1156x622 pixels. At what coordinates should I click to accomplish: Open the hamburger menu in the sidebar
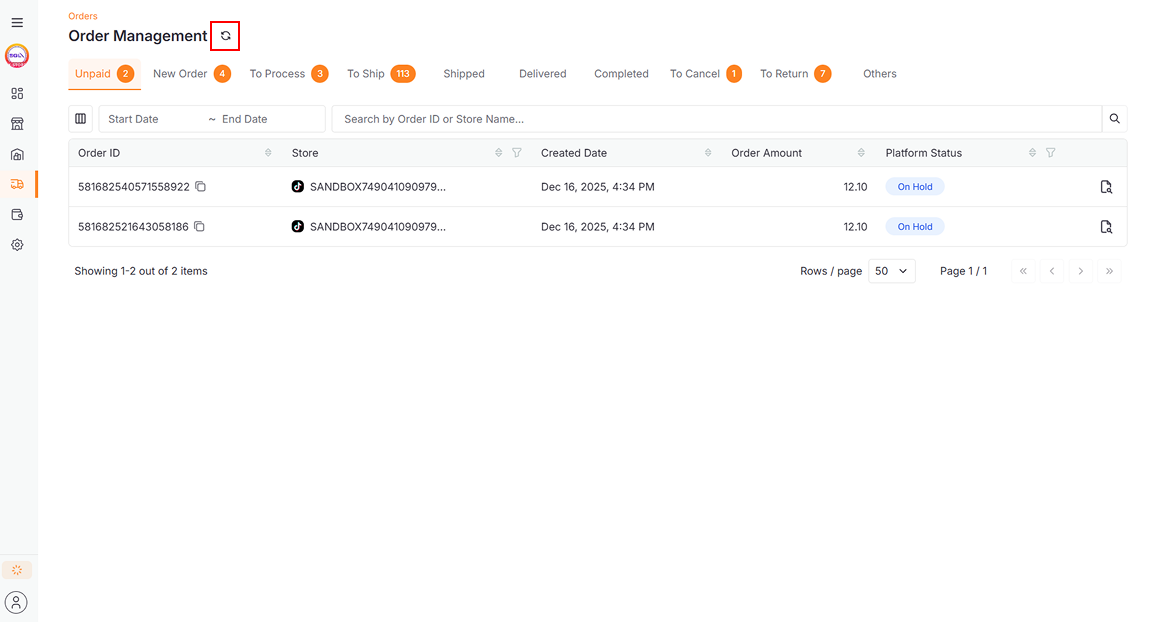[17, 22]
